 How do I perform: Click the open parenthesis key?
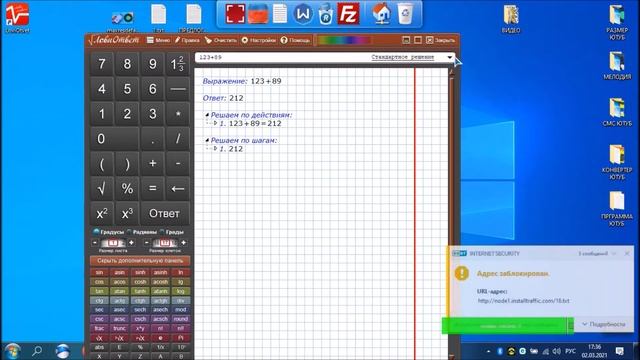[102, 163]
